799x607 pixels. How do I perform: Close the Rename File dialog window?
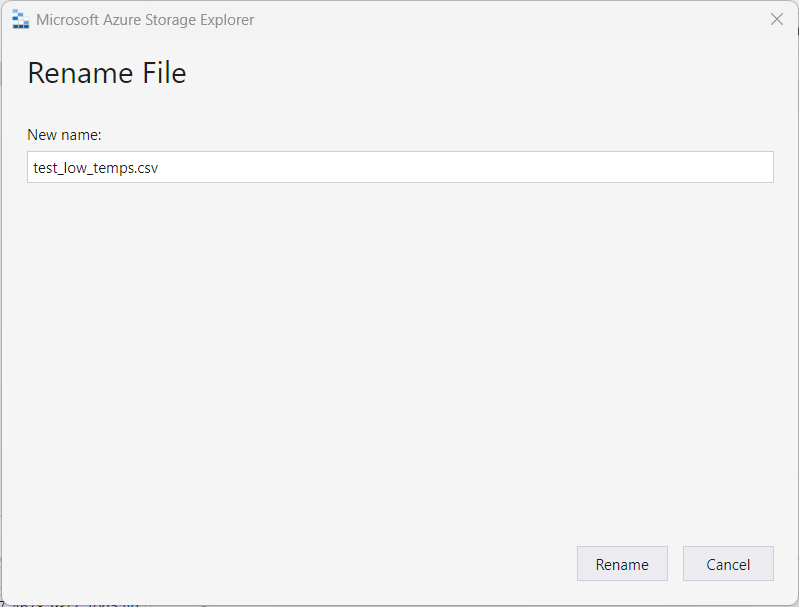tap(776, 19)
